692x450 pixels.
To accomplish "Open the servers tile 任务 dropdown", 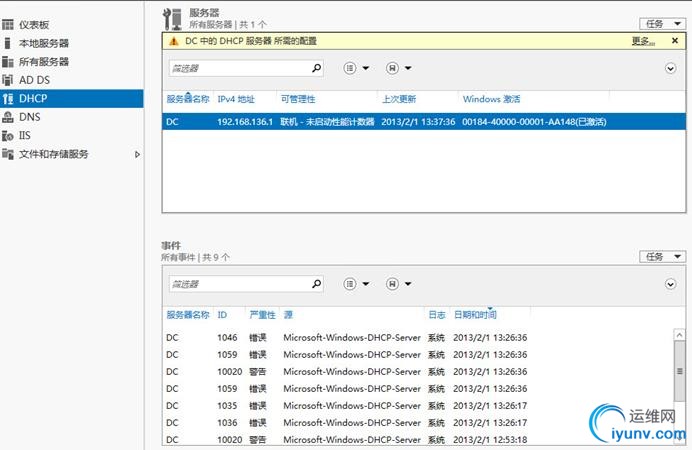I will [x=662, y=24].
